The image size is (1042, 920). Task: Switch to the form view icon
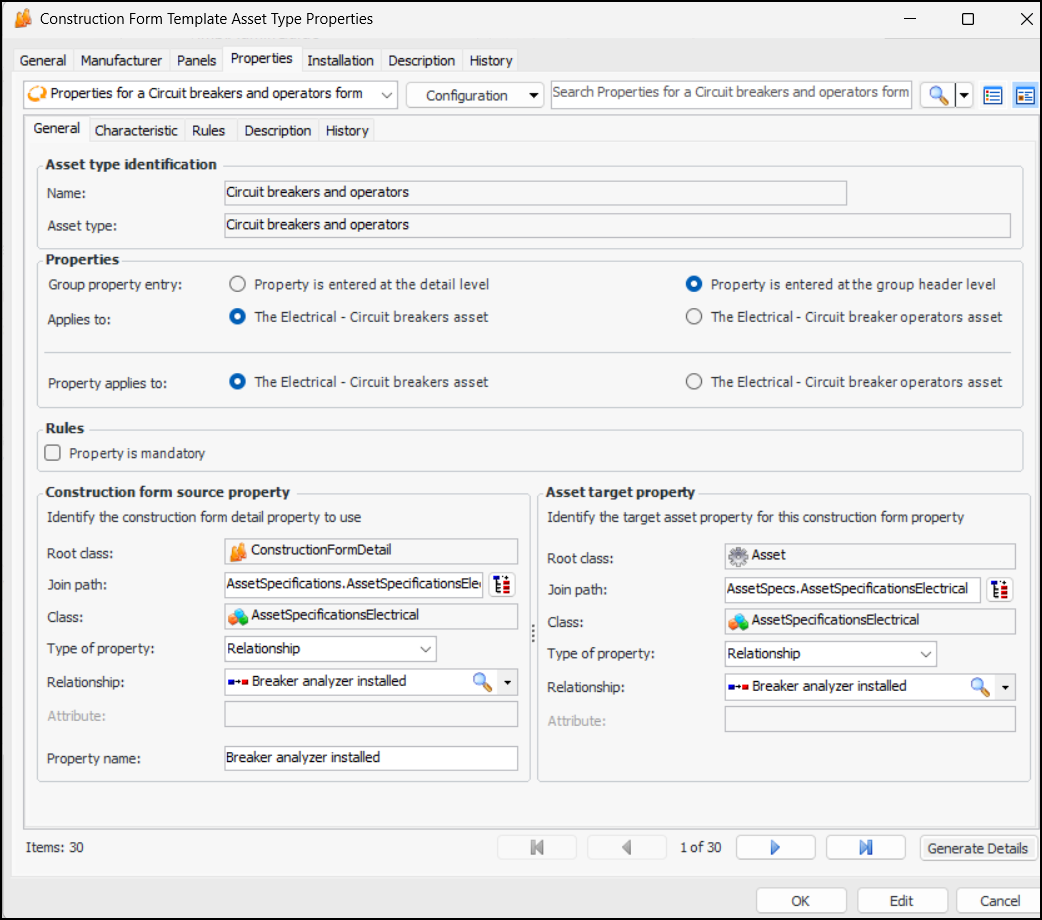click(x=1024, y=95)
